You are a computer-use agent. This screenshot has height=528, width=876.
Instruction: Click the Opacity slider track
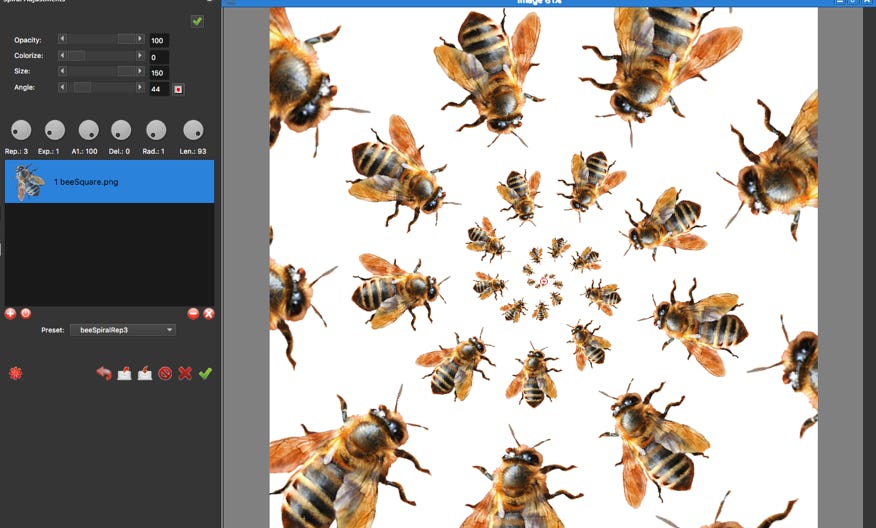[101, 39]
